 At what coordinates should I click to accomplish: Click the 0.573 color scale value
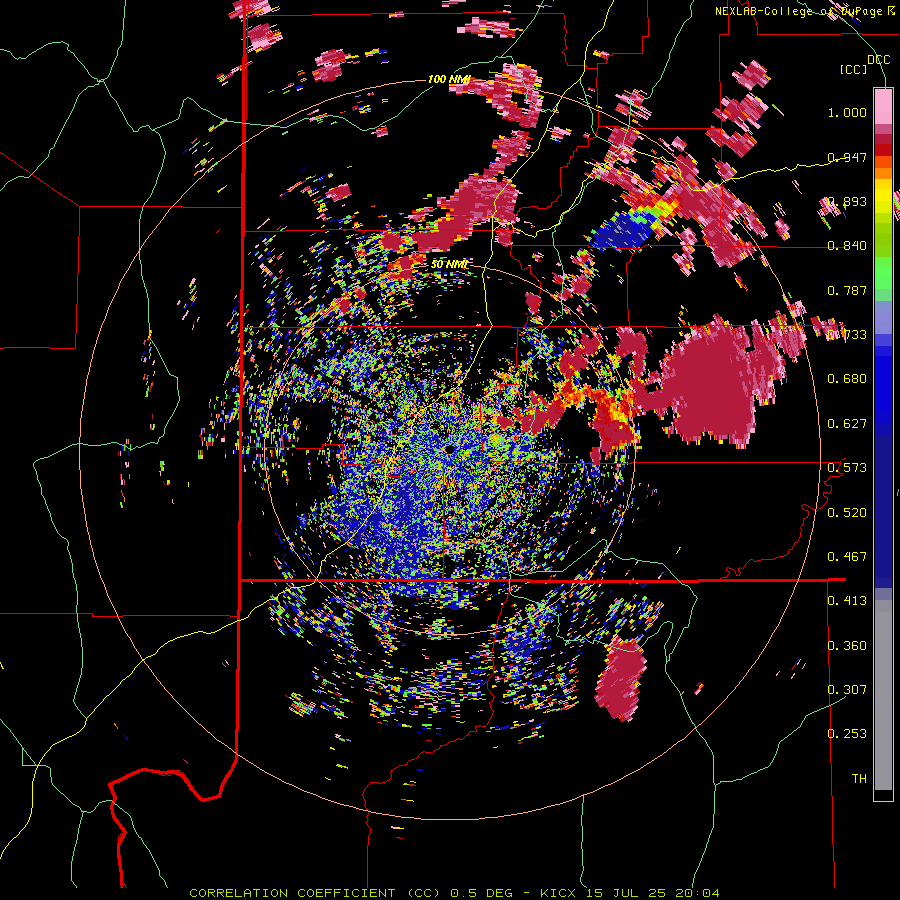847,468
